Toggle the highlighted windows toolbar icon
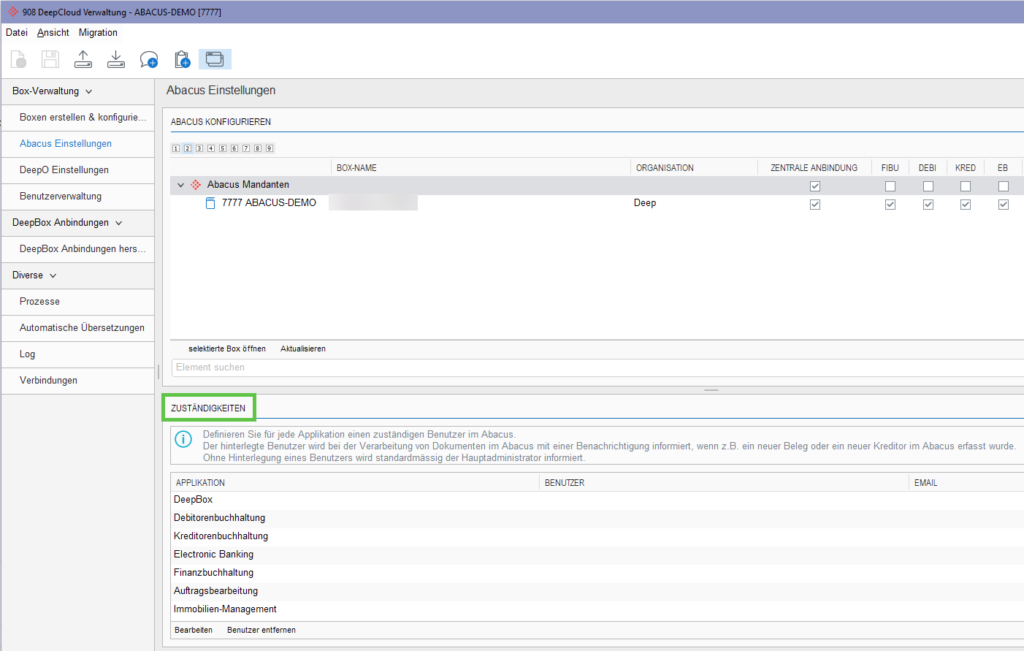 215,59
